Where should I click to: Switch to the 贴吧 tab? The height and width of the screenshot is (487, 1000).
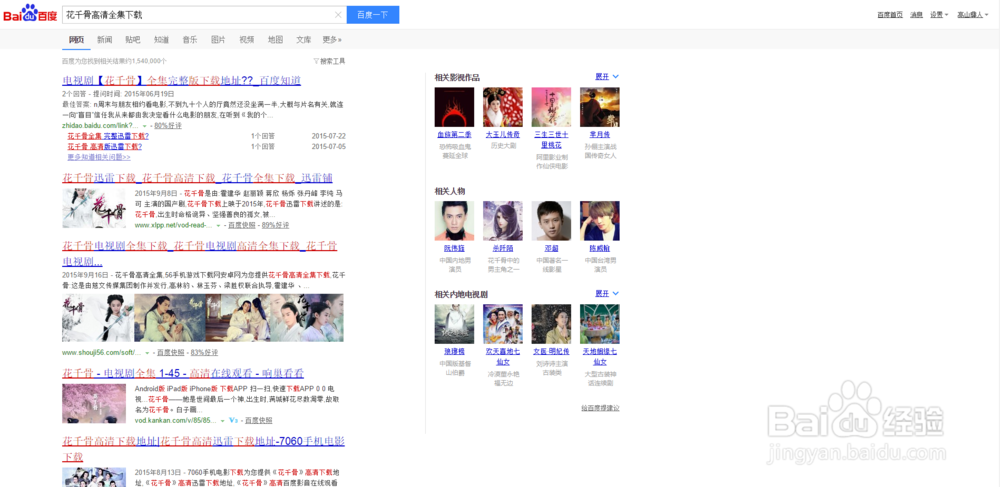tap(133, 40)
